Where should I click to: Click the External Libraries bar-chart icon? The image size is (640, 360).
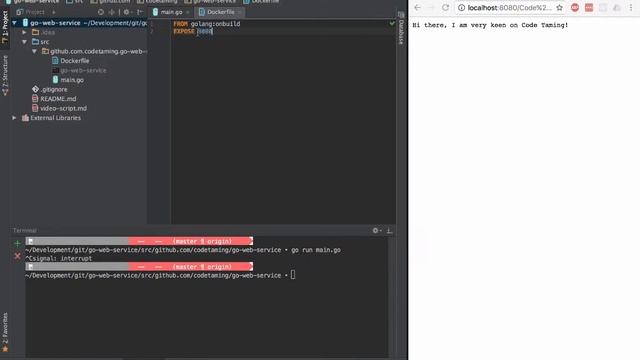point(25,118)
